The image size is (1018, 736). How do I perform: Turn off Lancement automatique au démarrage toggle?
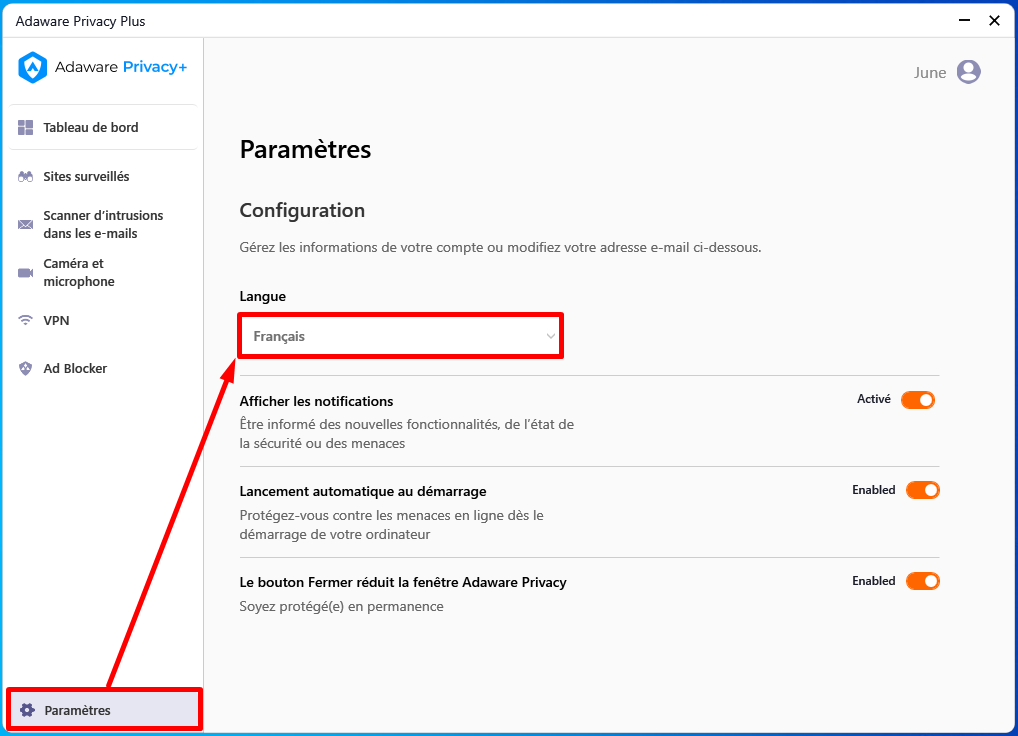923,490
